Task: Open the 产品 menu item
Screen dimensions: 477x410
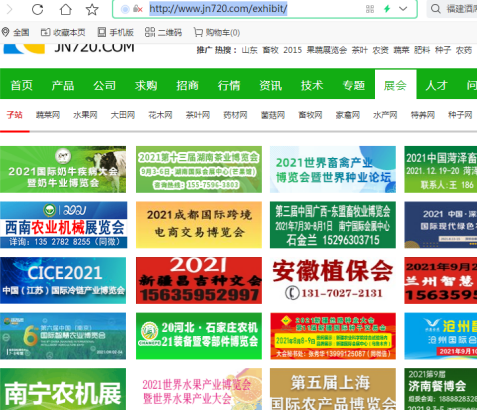Action: [63, 85]
